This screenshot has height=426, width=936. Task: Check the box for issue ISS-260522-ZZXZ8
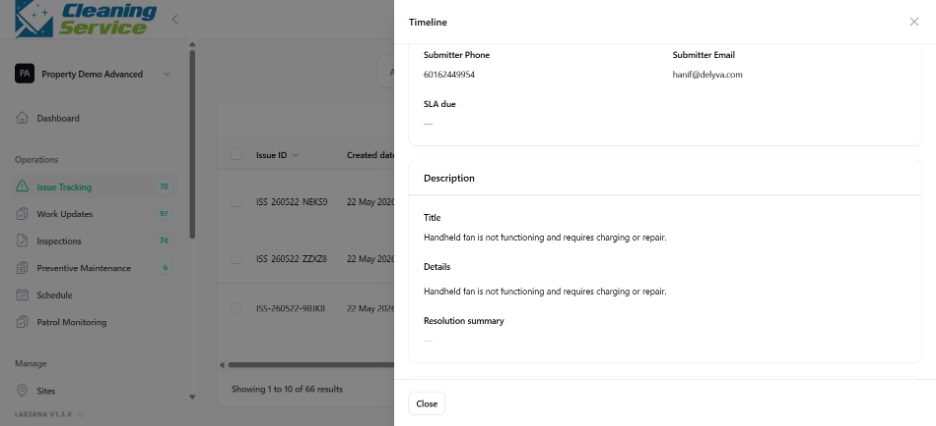(236, 258)
